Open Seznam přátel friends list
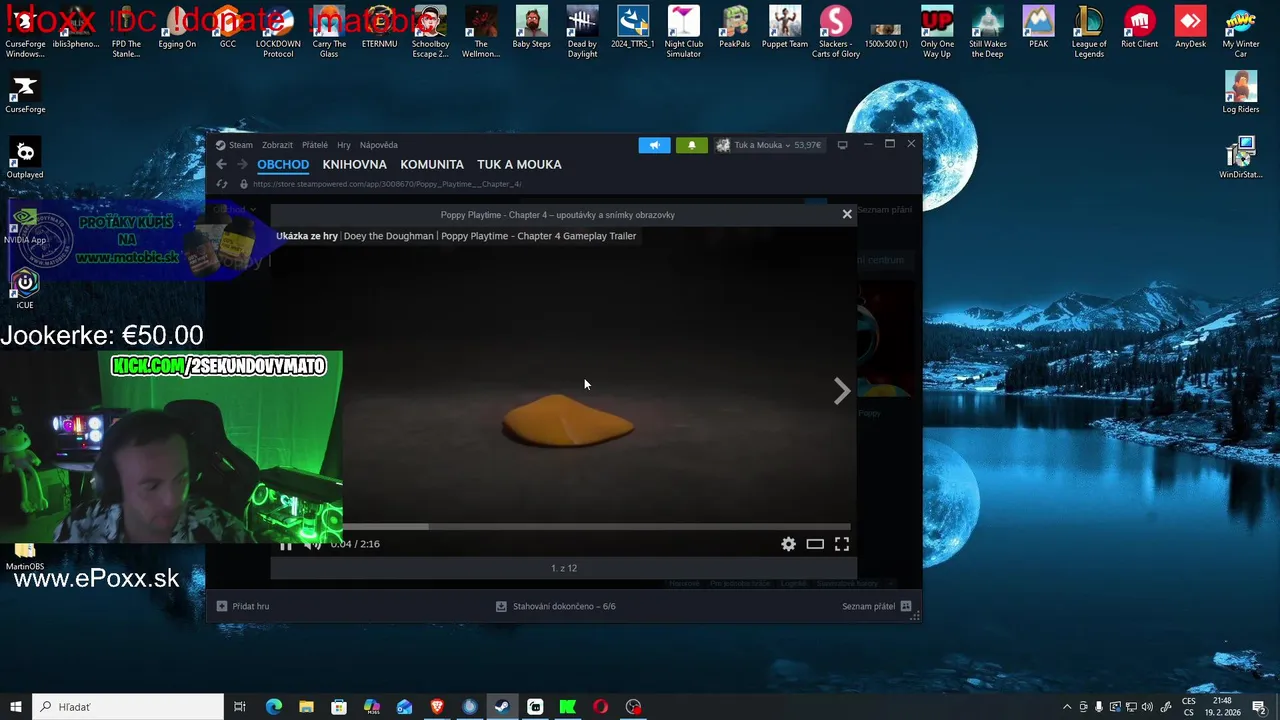Image resolution: width=1280 pixels, height=720 pixels. [876, 606]
